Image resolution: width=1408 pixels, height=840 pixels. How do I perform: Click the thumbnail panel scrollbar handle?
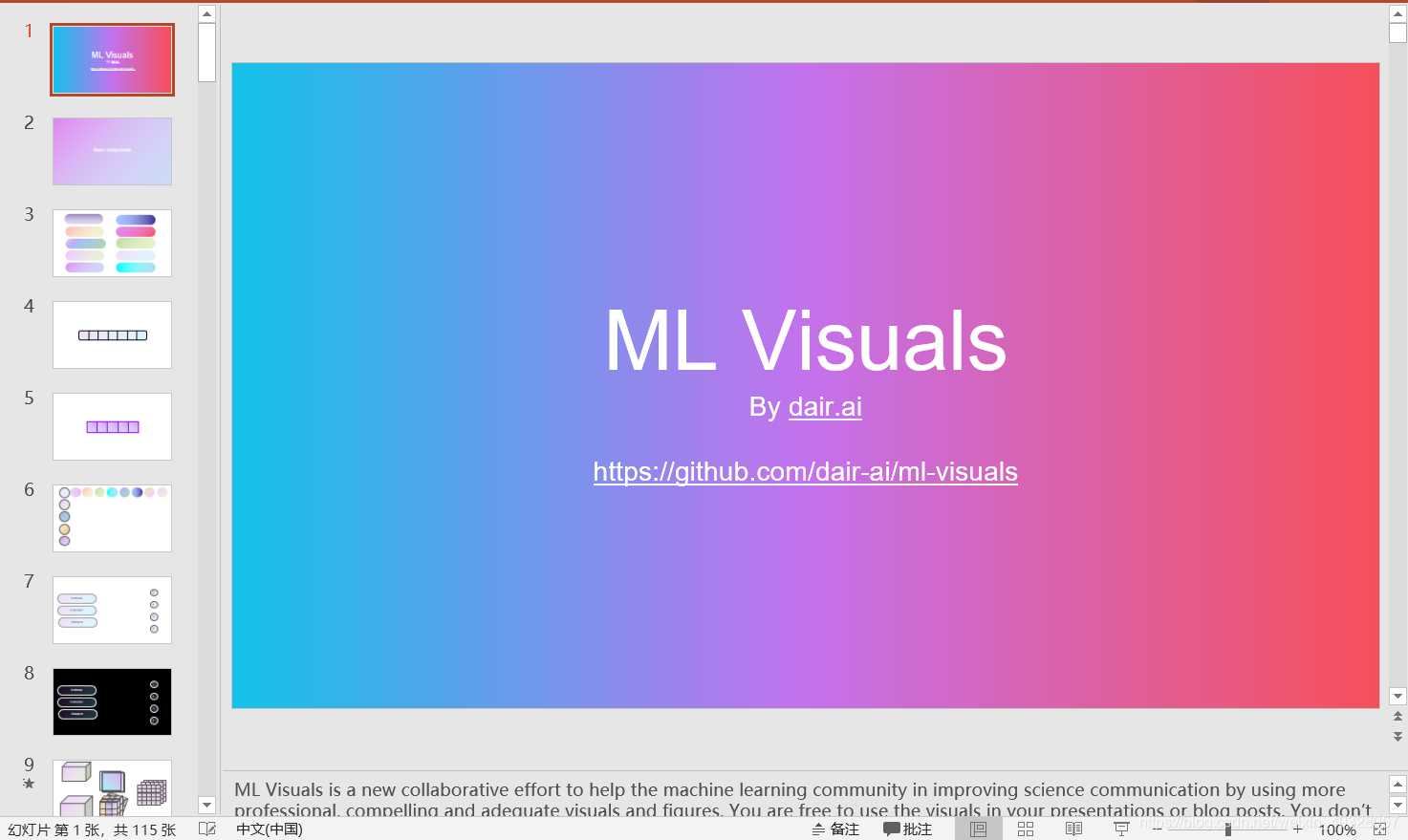206,53
